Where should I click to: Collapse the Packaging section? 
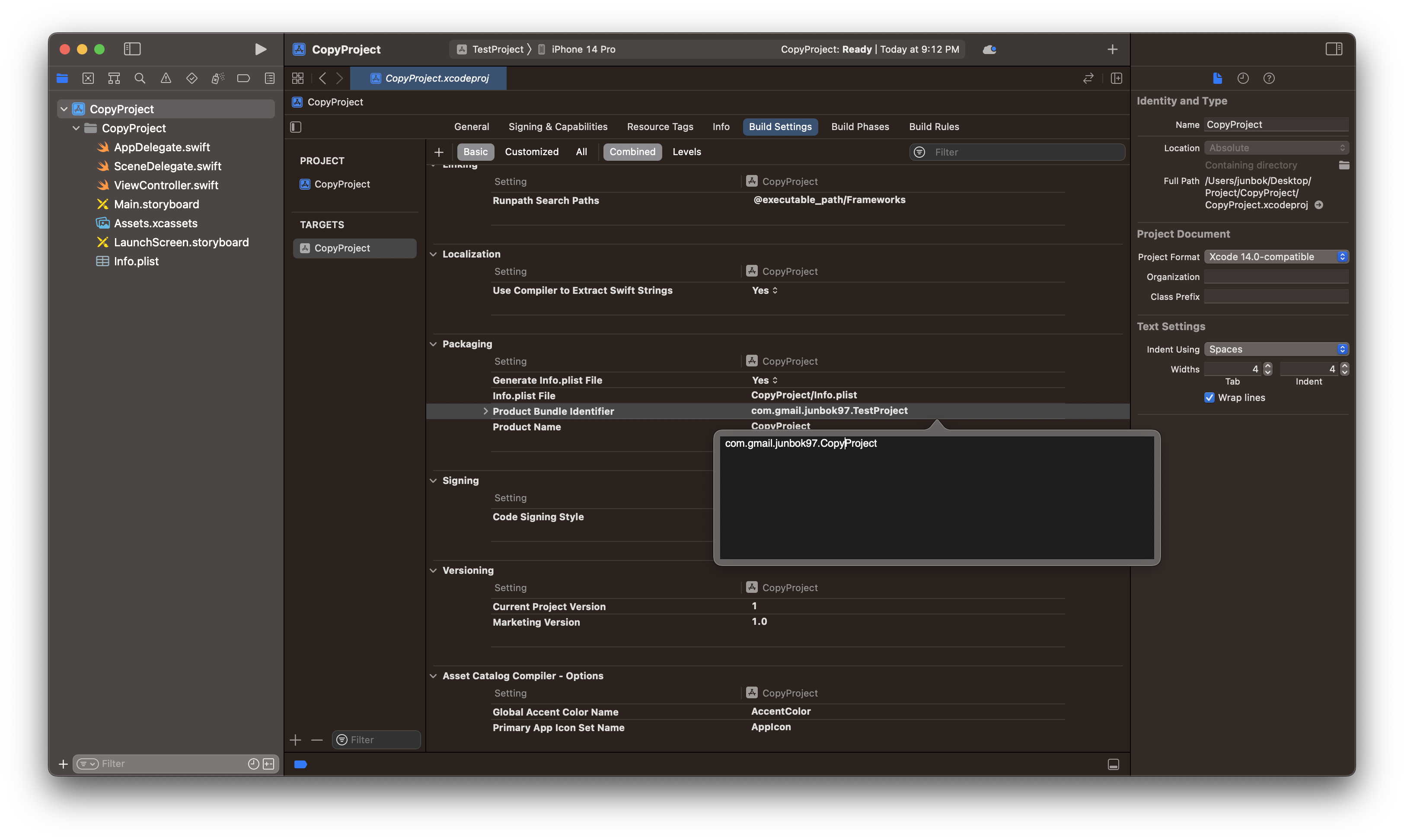433,344
